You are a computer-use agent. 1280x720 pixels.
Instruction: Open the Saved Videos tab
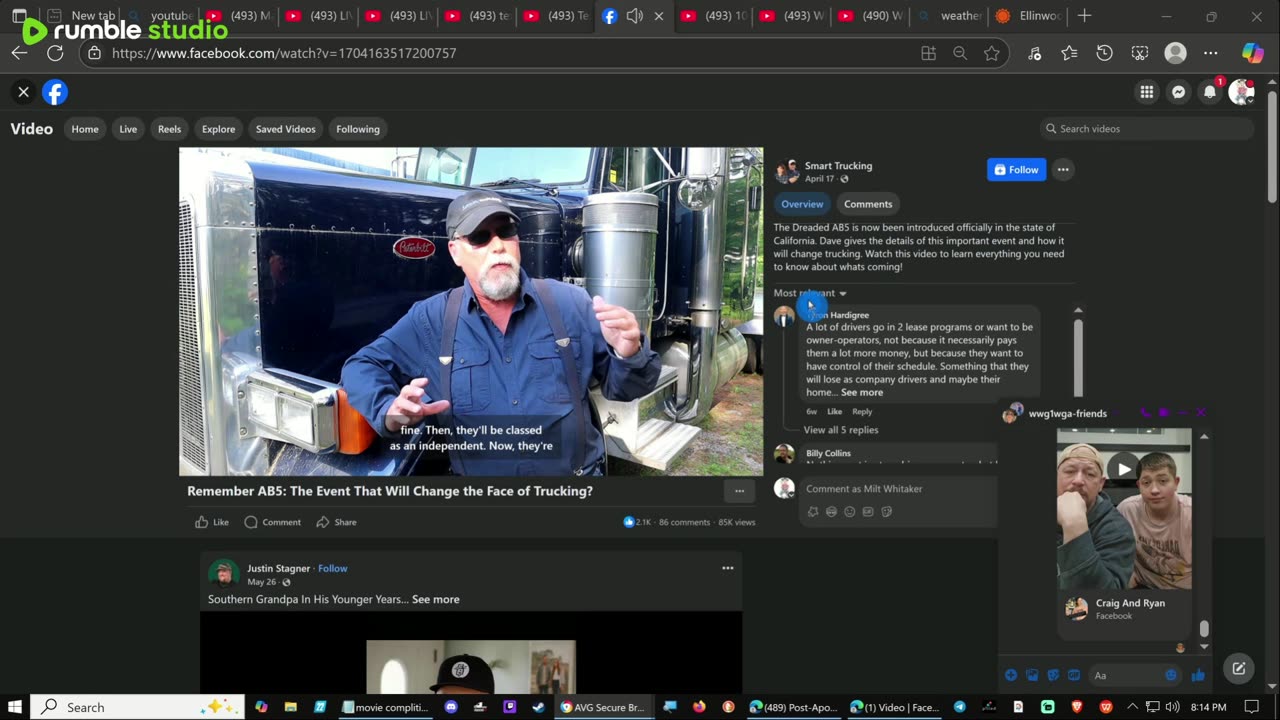tap(285, 129)
